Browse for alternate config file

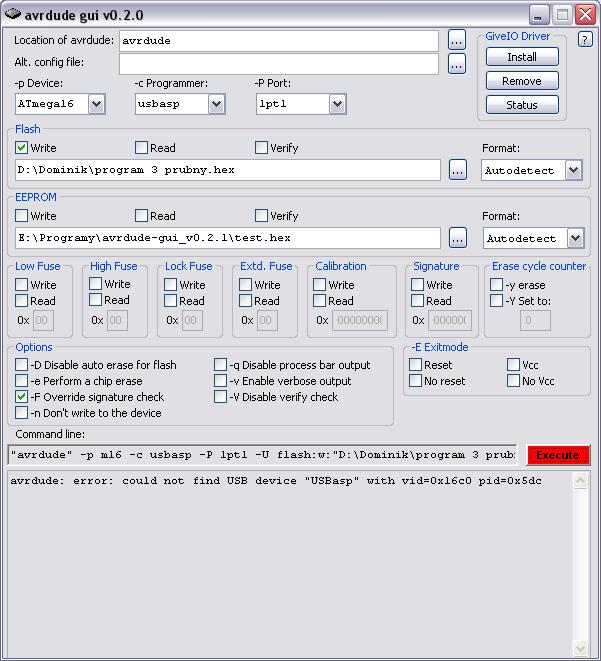[456, 64]
